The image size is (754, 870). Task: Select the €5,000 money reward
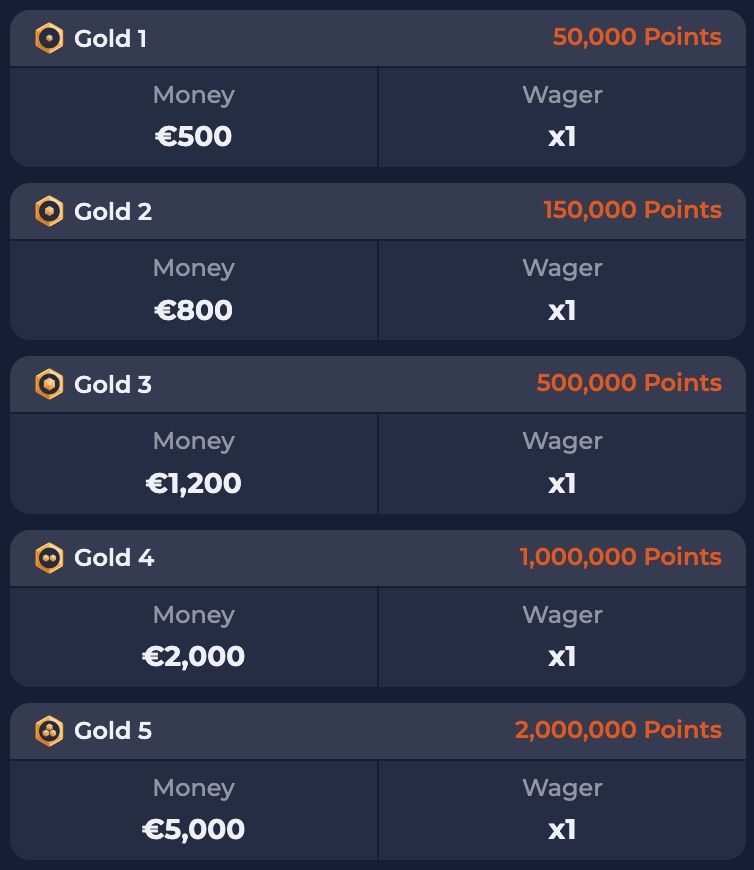(x=194, y=829)
